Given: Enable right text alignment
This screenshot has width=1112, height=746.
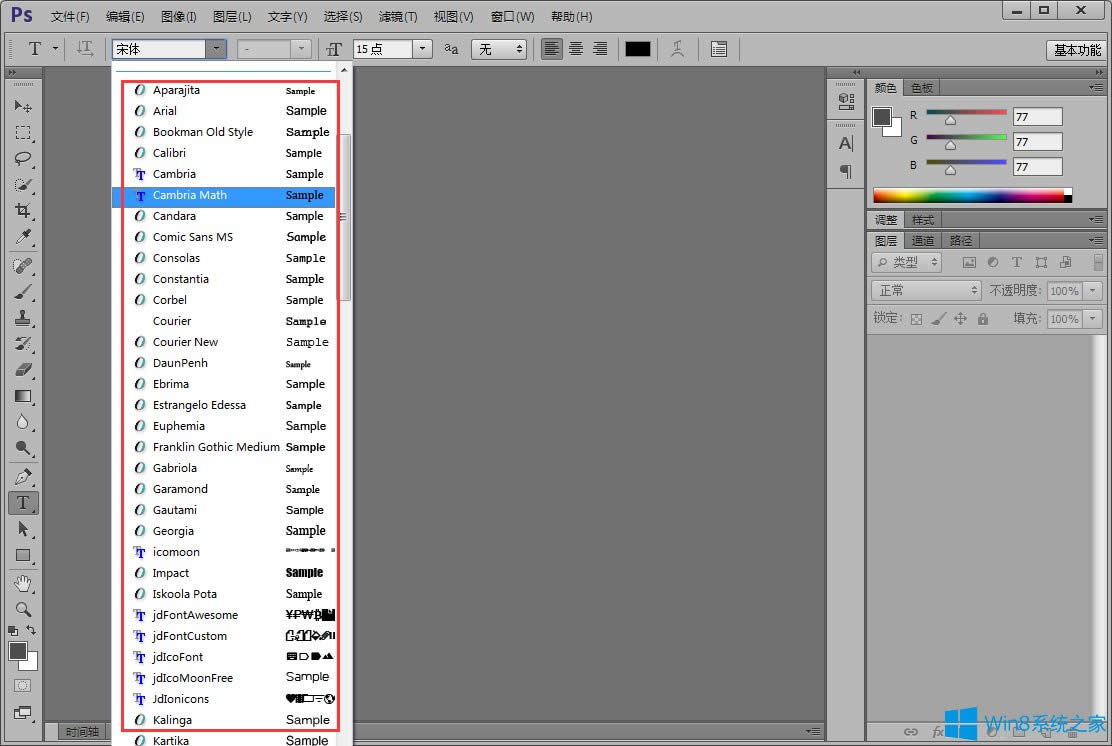Looking at the screenshot, I should (x=600, y=49).
